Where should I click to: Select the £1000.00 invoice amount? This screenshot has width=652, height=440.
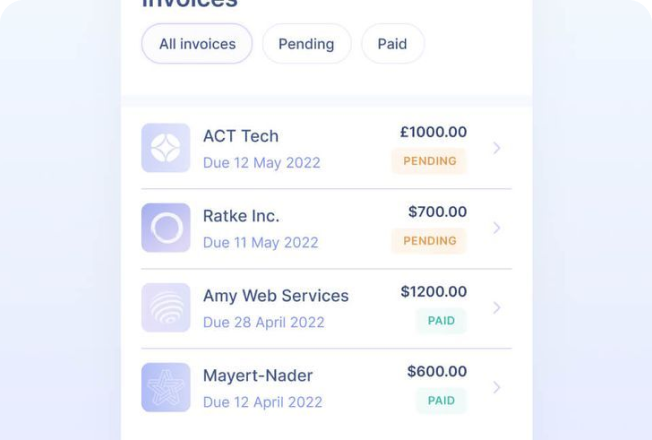[433, 132]
